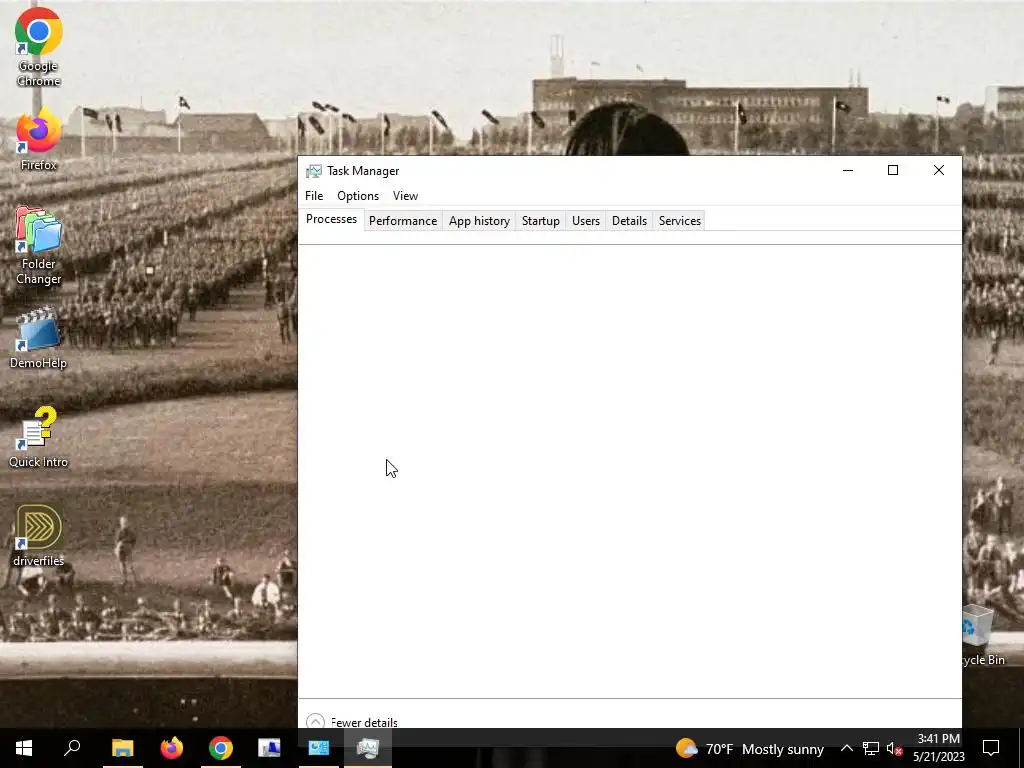1024x768 pixels.
Task: Show hidden system tray icons
Action: tap(846, 748)
